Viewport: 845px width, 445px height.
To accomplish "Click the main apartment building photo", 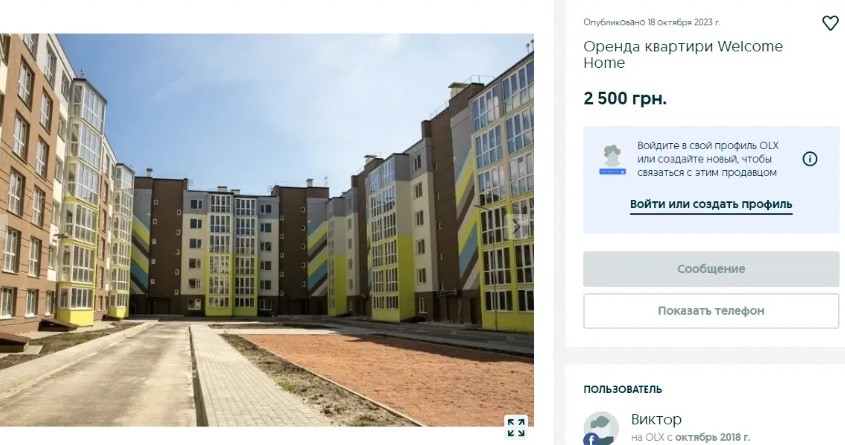I will pyautogui.click(x=267, y=230).
